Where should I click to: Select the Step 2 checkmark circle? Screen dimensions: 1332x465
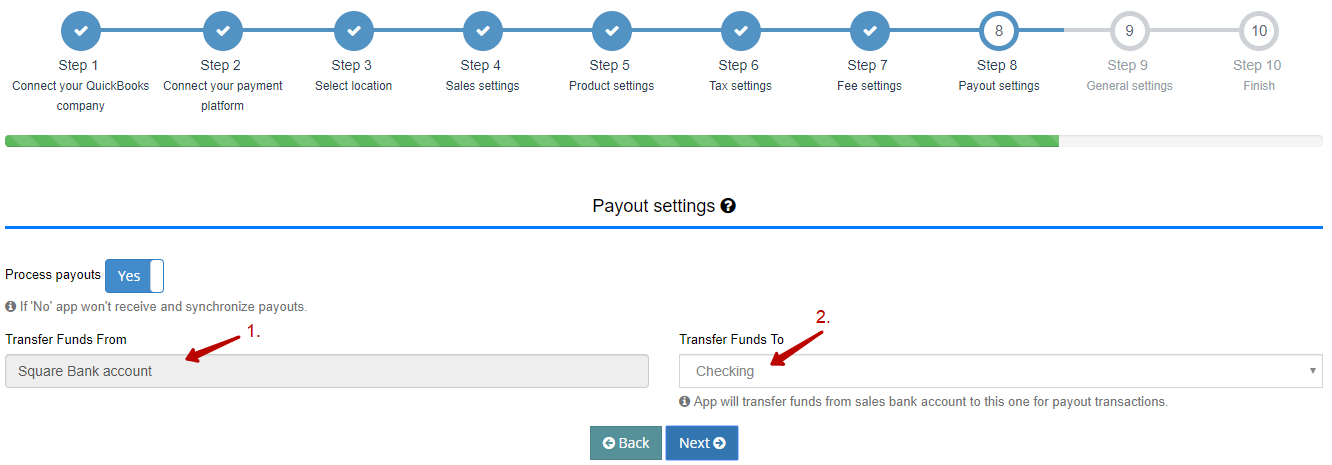click(x=223, y=31)
